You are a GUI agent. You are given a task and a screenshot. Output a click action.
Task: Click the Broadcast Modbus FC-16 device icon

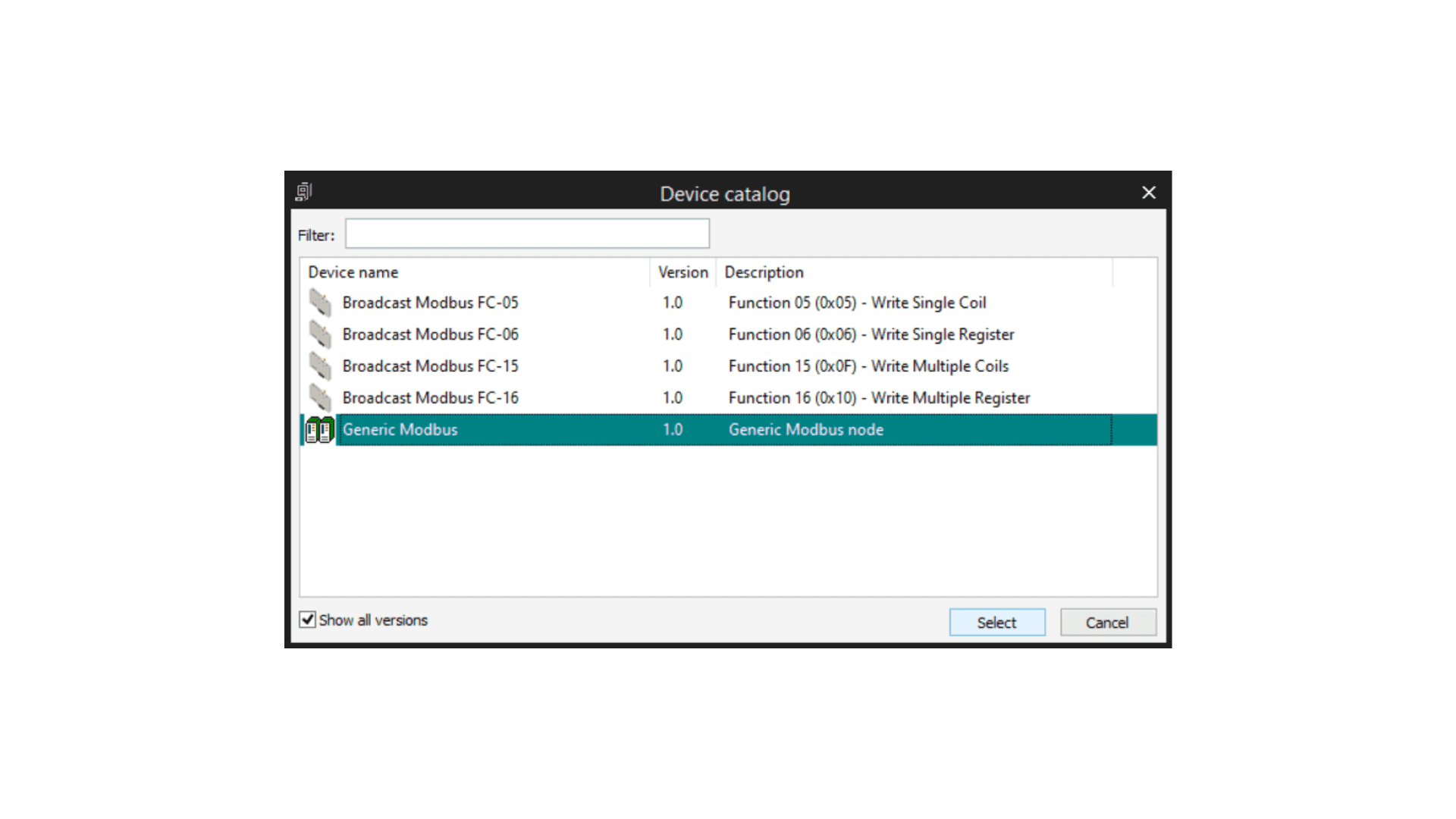(x=320, y=398)
